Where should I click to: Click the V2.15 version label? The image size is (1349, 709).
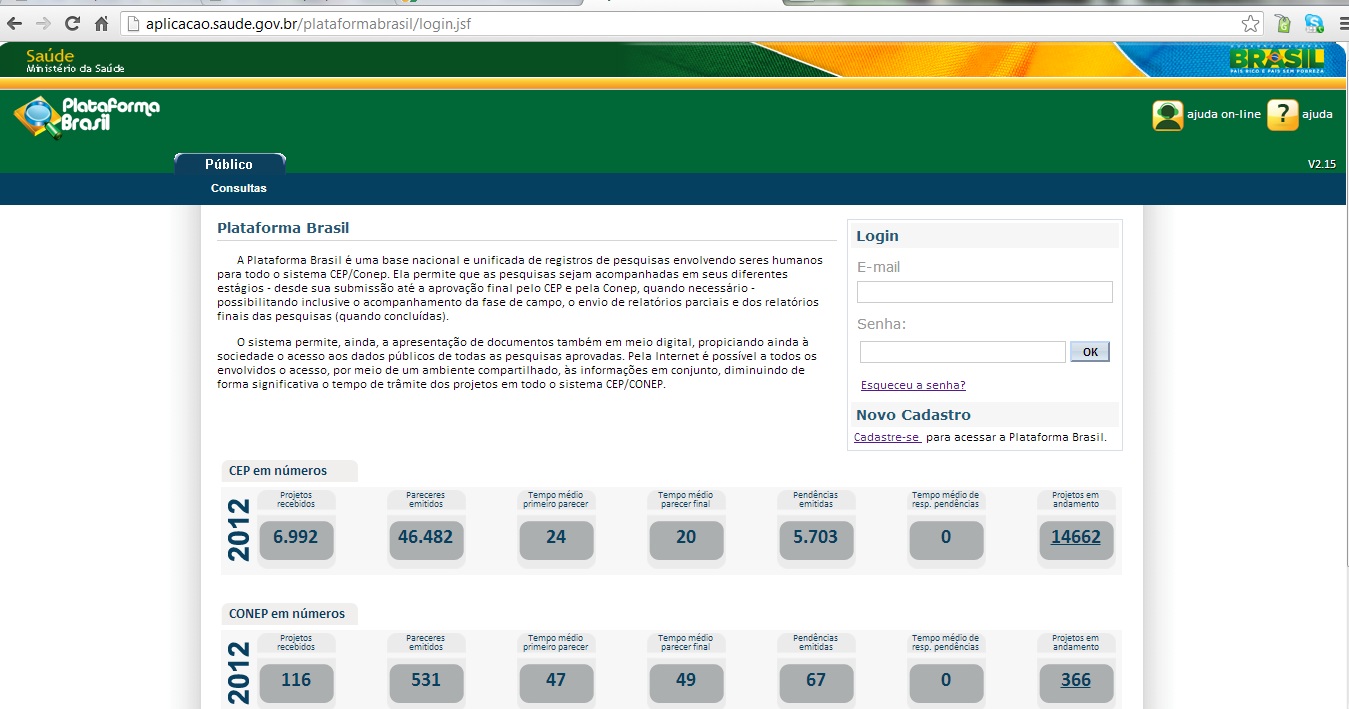pyautogui.click(x=1321, y=164)
